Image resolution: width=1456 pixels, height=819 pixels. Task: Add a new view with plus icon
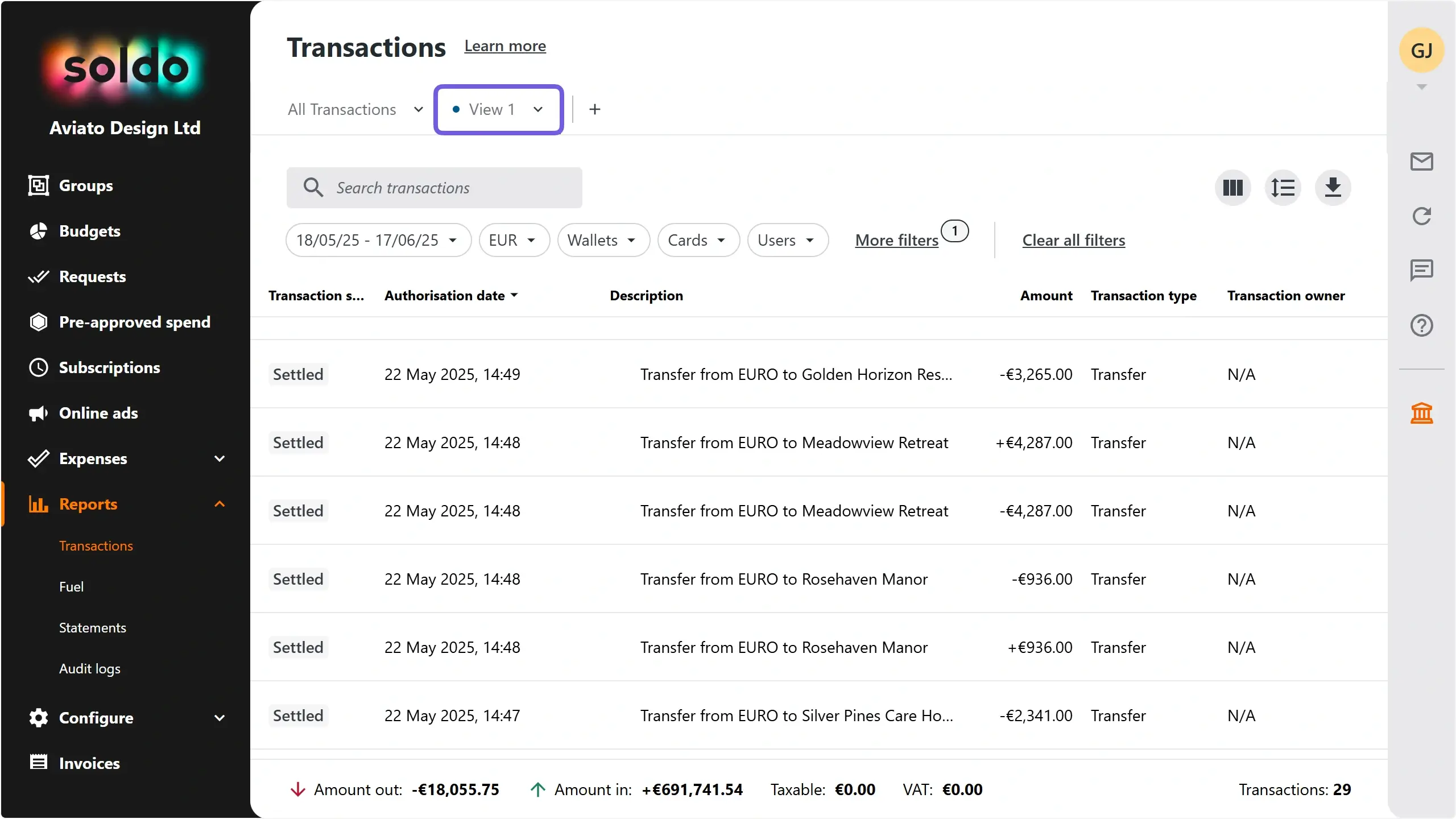coord(594,109)
